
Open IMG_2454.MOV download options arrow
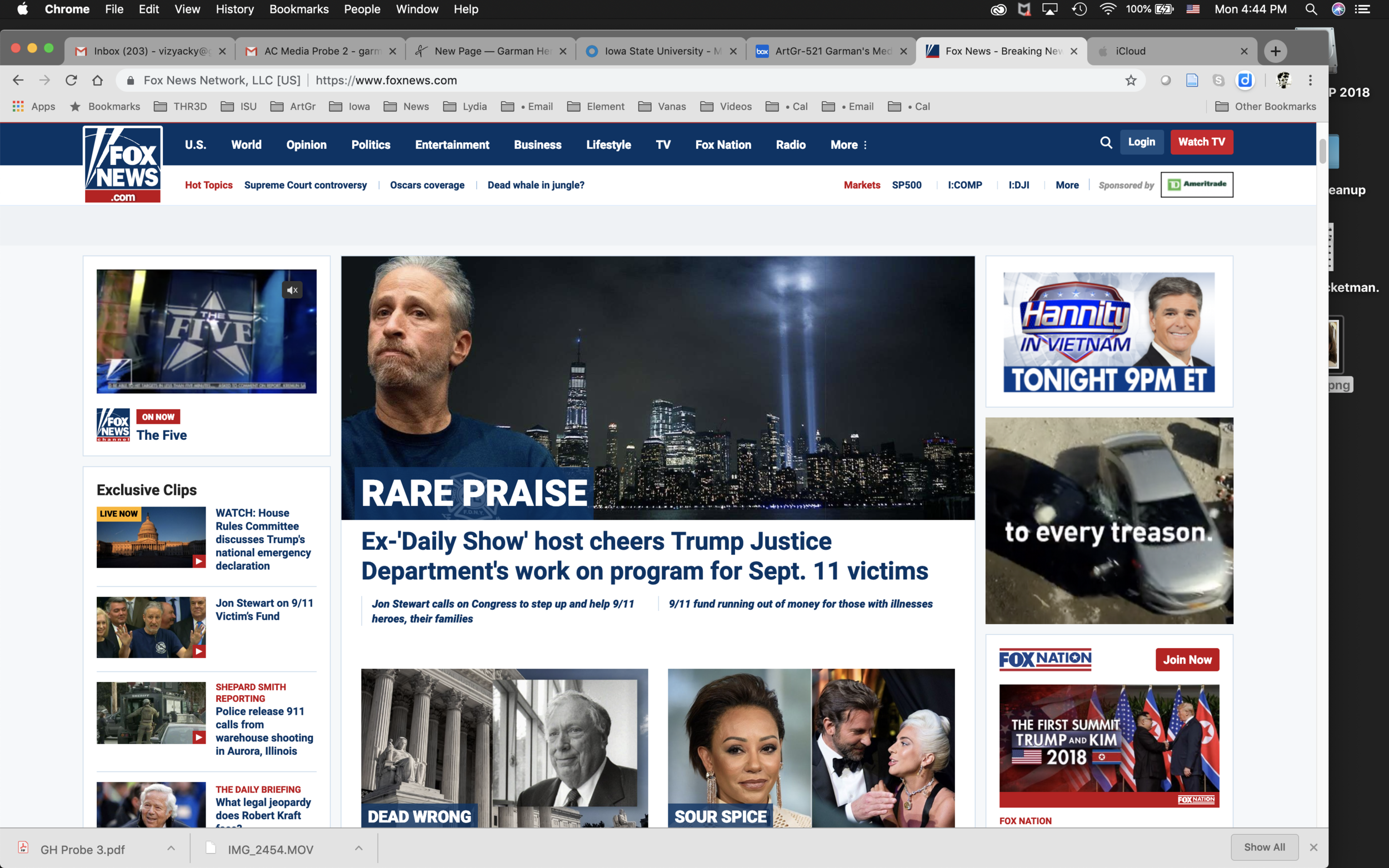pyautogui.click(x=359, y=848)
